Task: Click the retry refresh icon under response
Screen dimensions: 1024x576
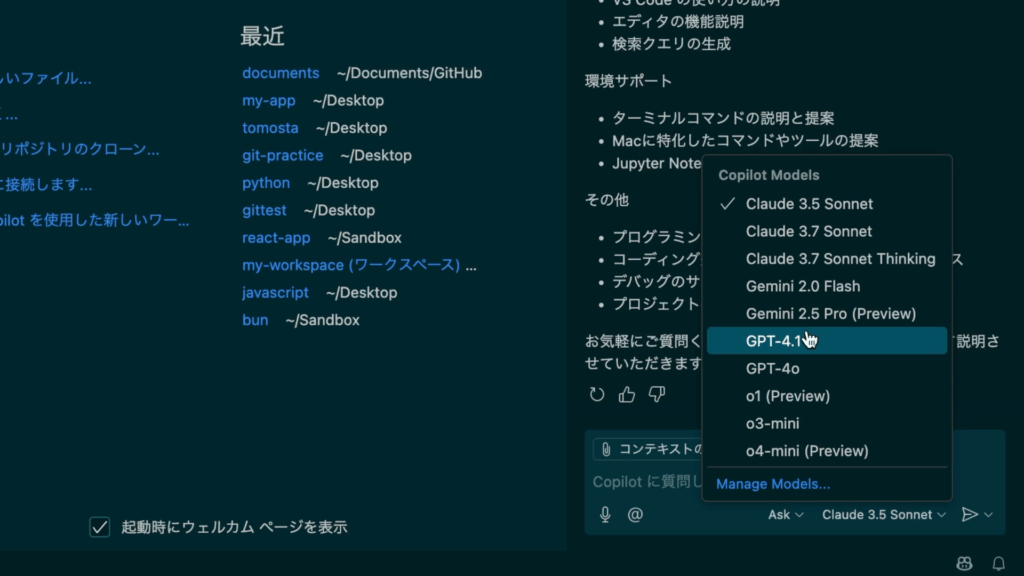Action: (x=597, y=394)
